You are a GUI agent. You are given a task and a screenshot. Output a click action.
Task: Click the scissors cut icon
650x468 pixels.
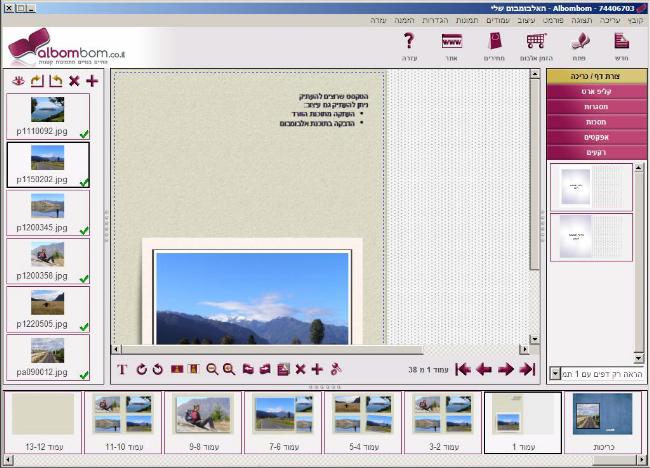[x=335, y=369]
